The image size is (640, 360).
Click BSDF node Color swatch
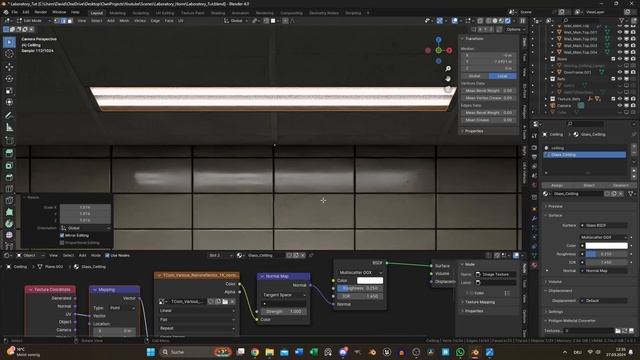click(370, 280)
